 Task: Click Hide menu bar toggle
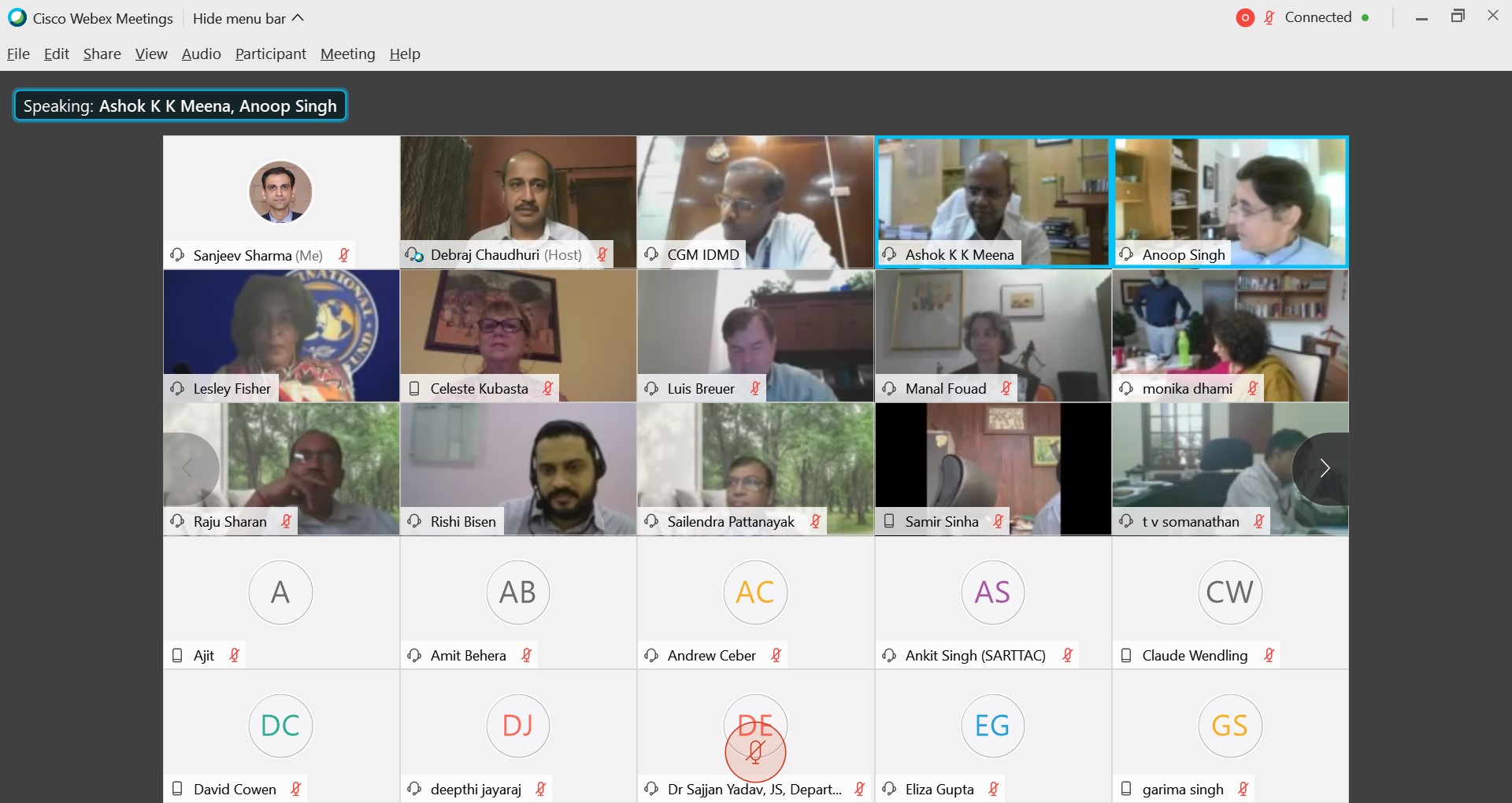(x=248, y=18)
